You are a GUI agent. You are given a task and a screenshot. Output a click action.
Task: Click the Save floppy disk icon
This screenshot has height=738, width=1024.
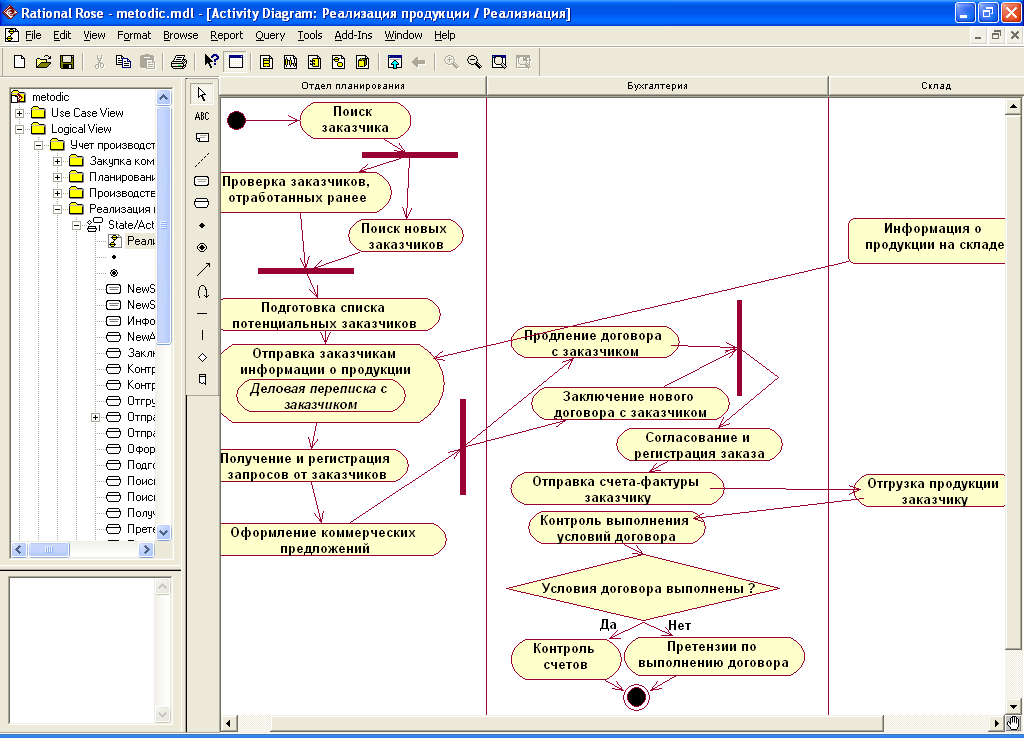(67, 62)
